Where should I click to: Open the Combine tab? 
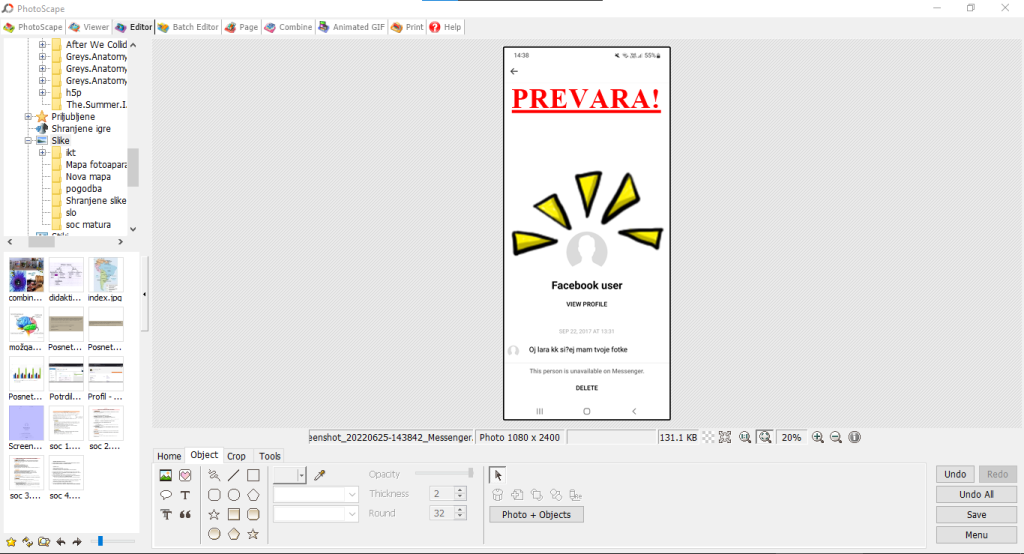point(289,27)
